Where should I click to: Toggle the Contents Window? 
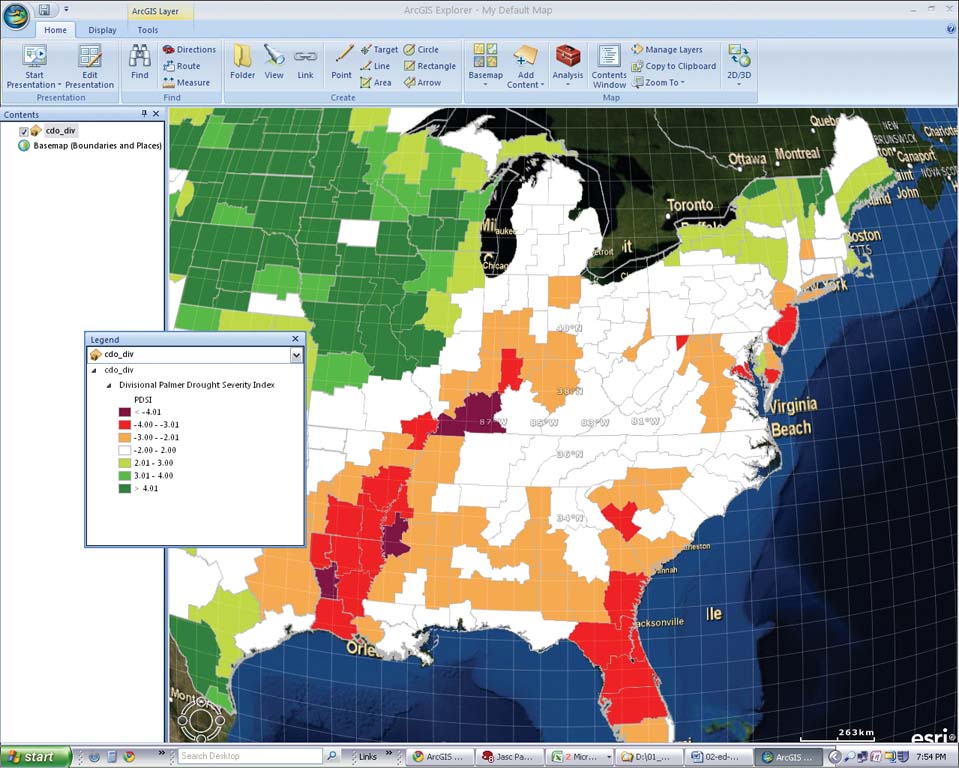pyautogui.click(x=609, y=67)
